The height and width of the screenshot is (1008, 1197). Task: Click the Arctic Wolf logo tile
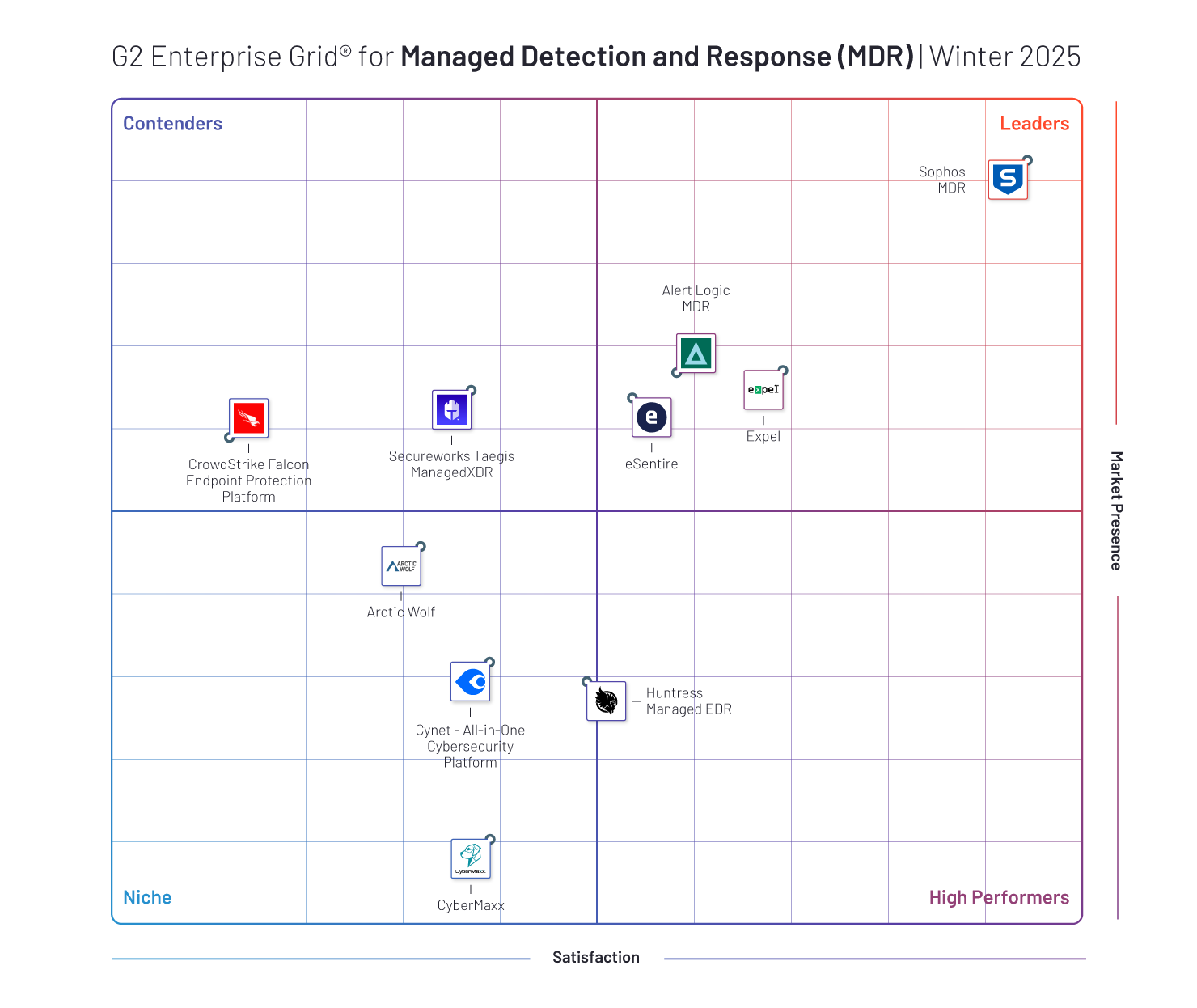[401, 566]
